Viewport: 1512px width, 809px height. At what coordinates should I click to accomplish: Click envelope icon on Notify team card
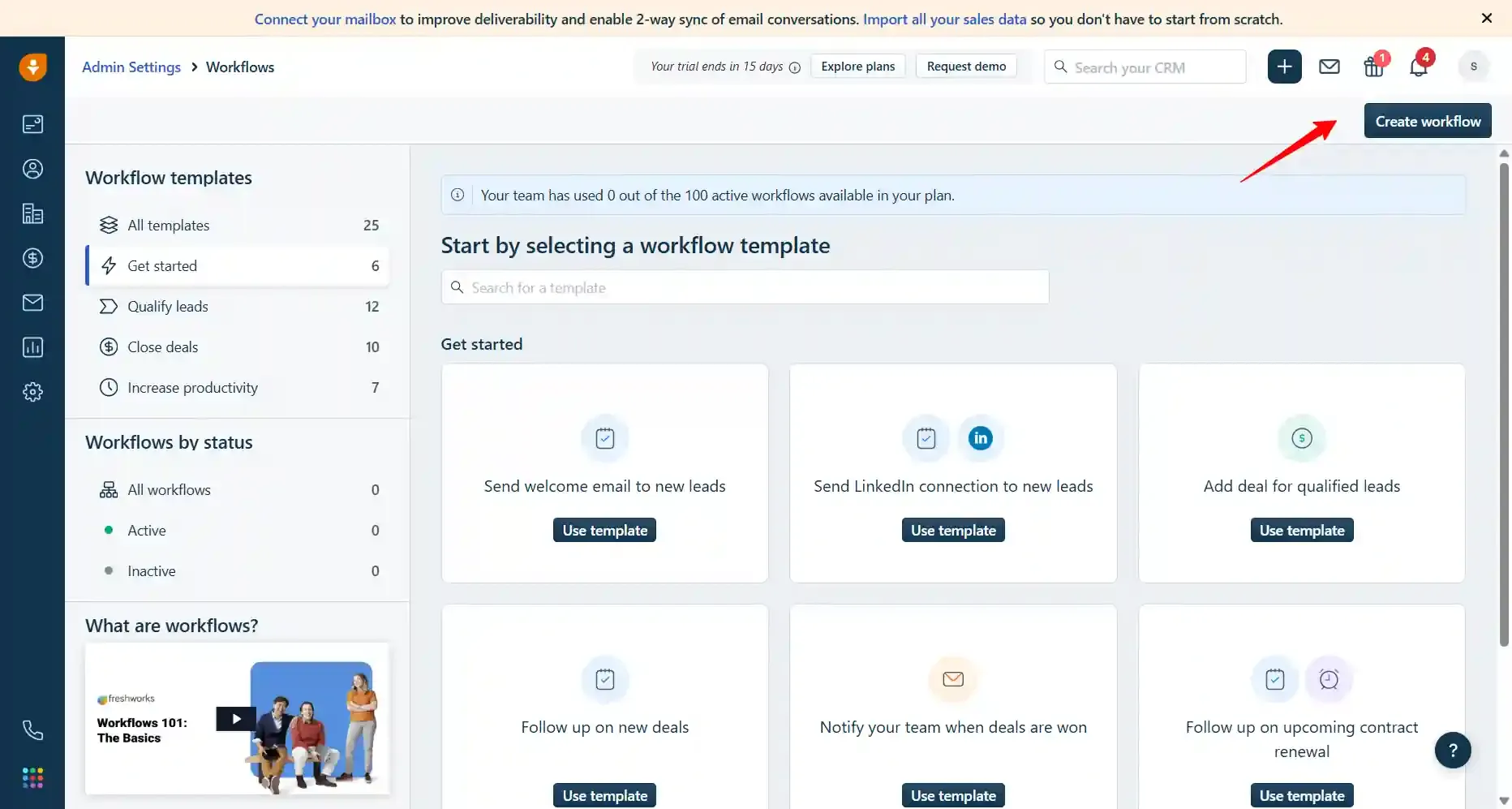(x=952, y=679)
